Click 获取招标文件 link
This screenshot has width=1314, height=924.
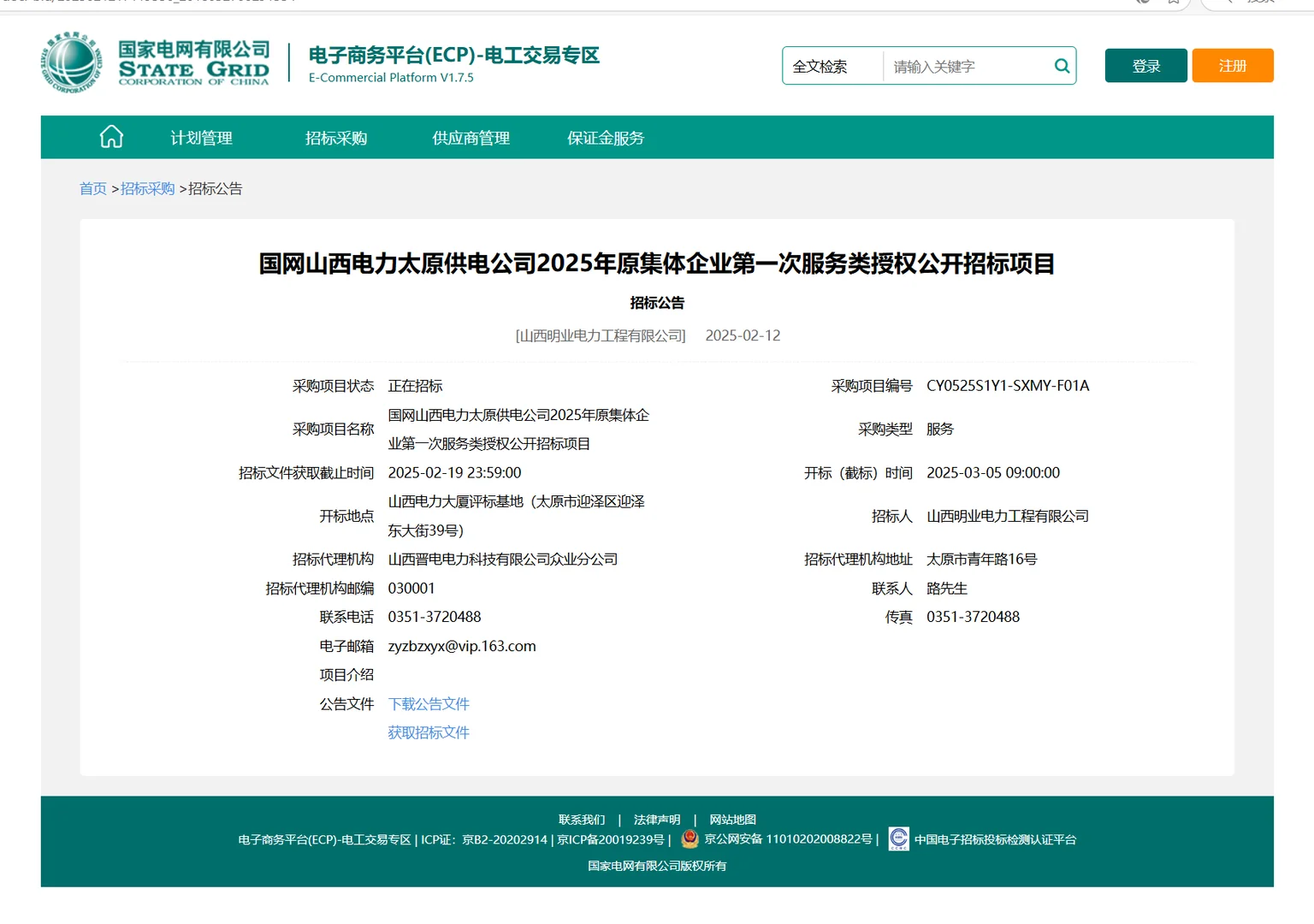point(429,732)
